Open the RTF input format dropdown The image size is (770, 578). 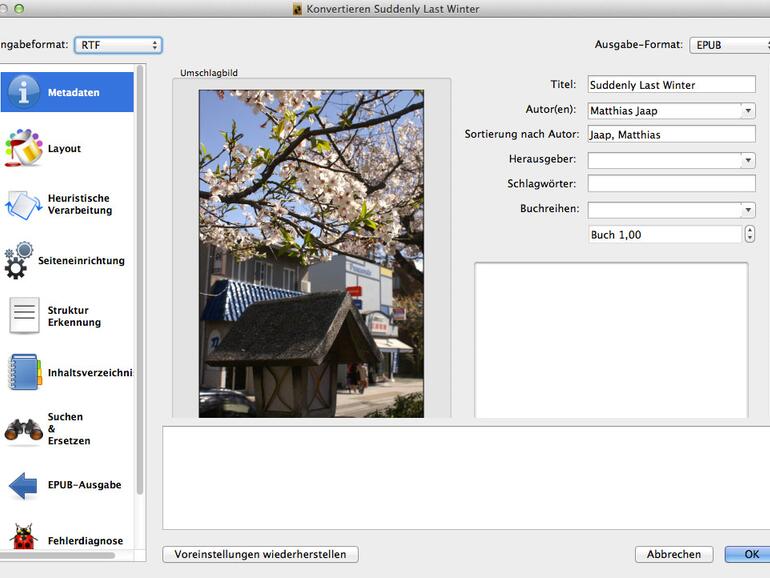point(118,45)
